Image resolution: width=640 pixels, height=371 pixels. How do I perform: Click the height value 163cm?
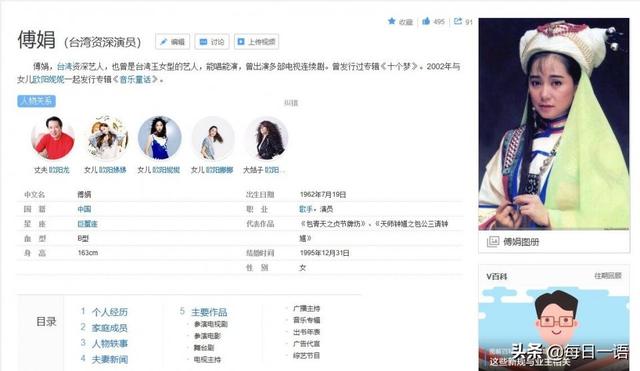tap(88, 253)
